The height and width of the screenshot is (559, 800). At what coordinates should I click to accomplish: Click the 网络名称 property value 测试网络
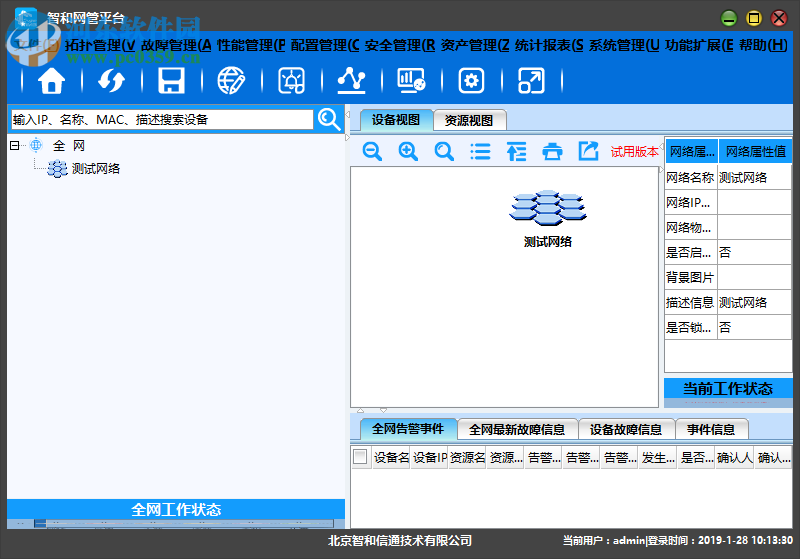[x=754, y=177]
